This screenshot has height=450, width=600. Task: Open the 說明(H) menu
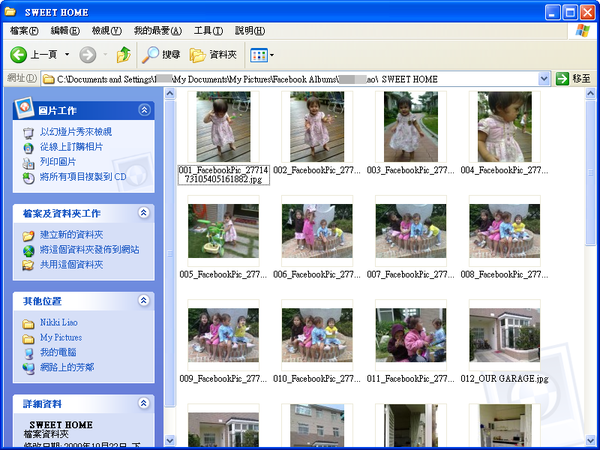click(x=250, y=31)
